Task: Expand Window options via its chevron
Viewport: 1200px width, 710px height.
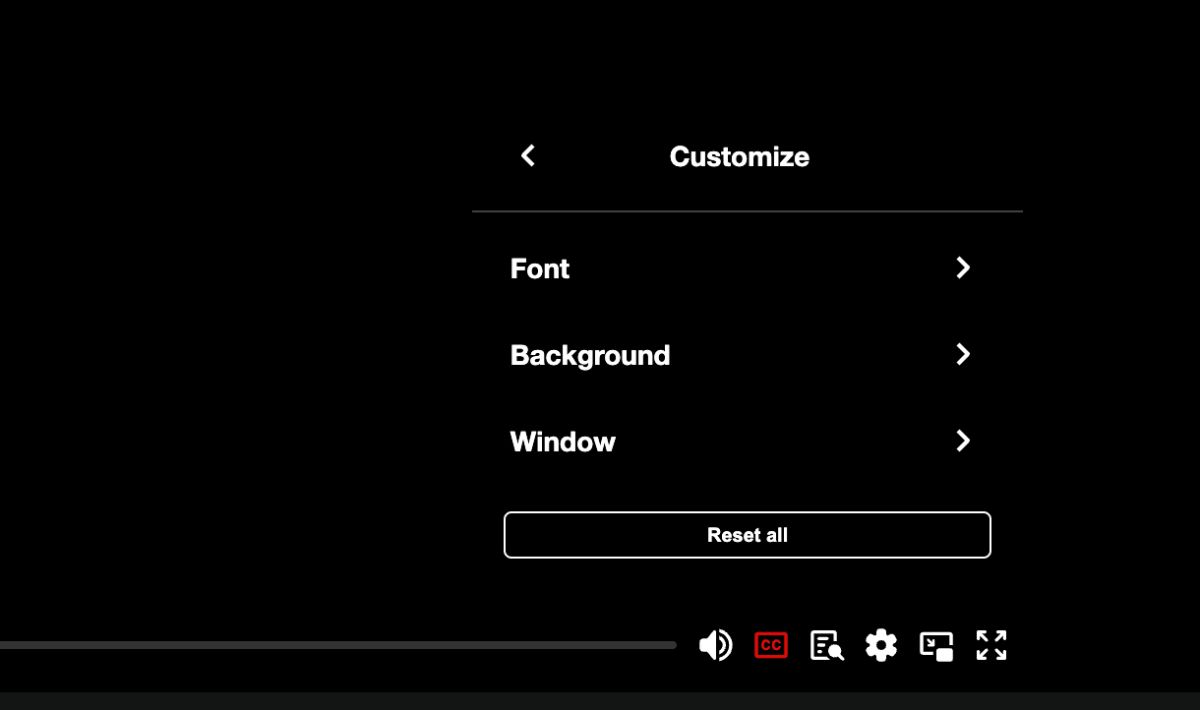Action: [962, 441]
